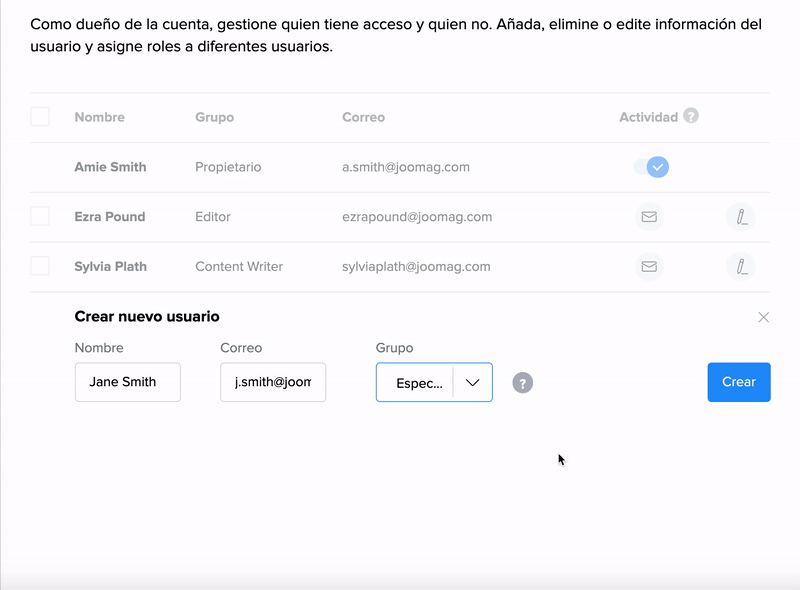Expand the Grupo dropdown arrow

click(x=472, y=383)
